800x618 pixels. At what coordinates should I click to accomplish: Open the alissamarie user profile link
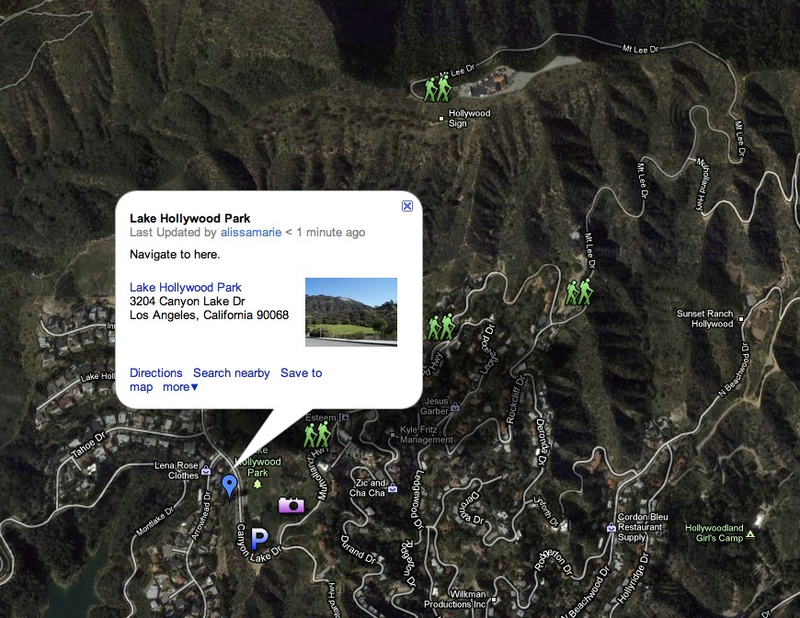pyautogui.click(x=251, y=232)
